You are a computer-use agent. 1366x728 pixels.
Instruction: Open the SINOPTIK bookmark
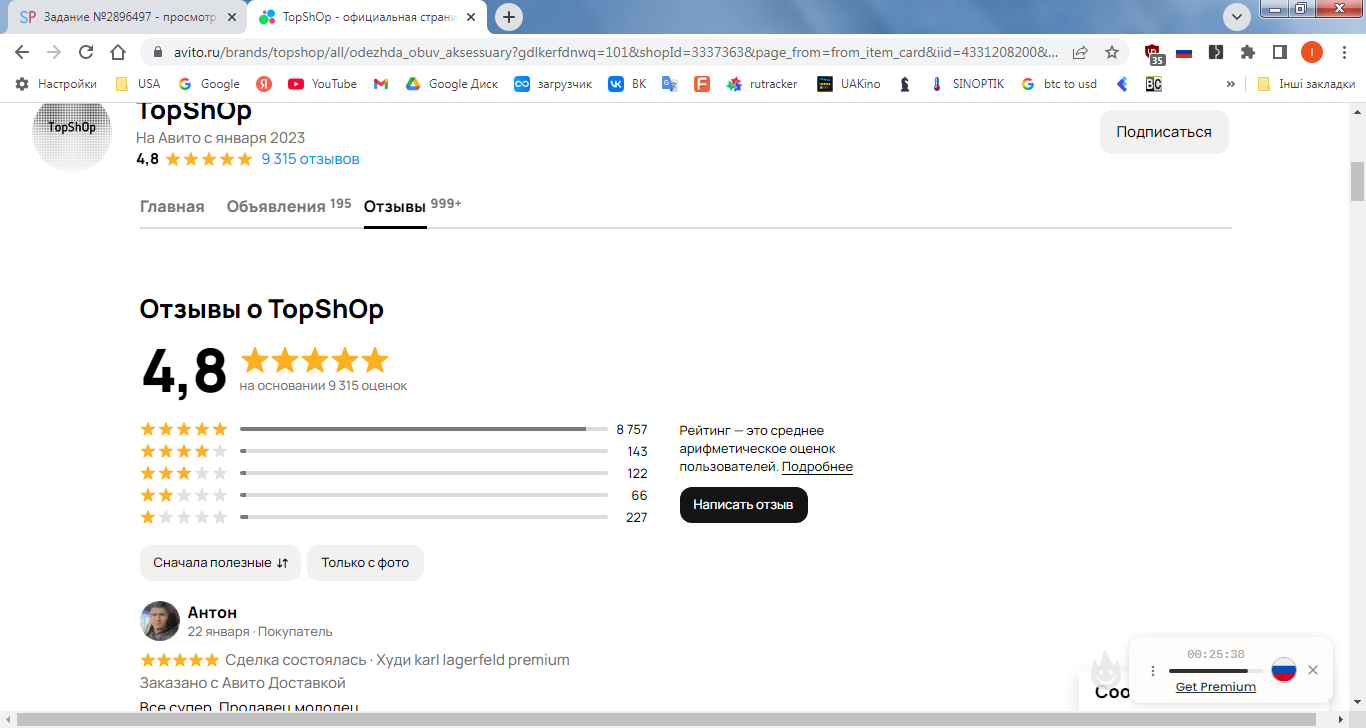click(x=967, y=84)
